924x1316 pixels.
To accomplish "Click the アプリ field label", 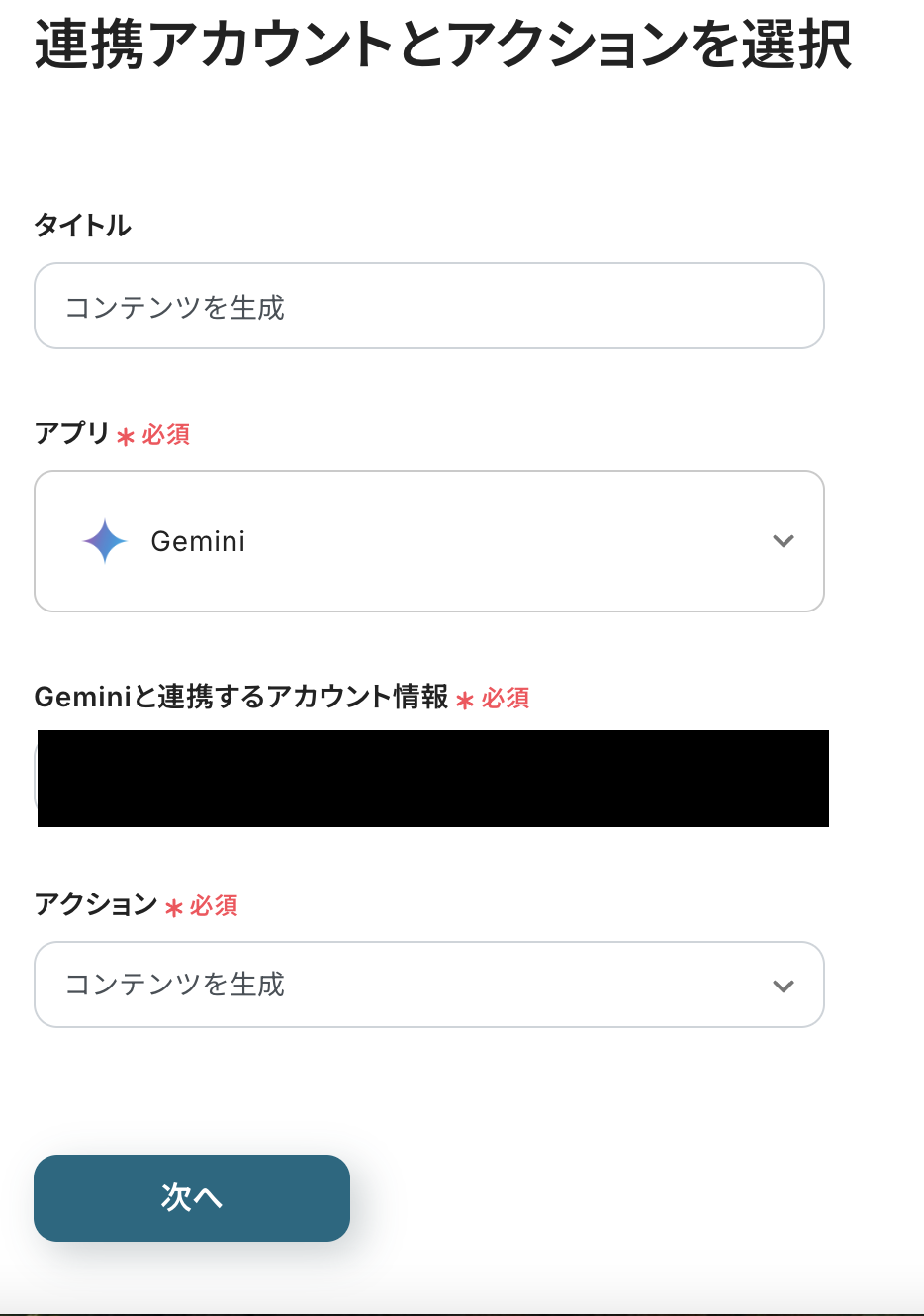I will click(71, 433).
